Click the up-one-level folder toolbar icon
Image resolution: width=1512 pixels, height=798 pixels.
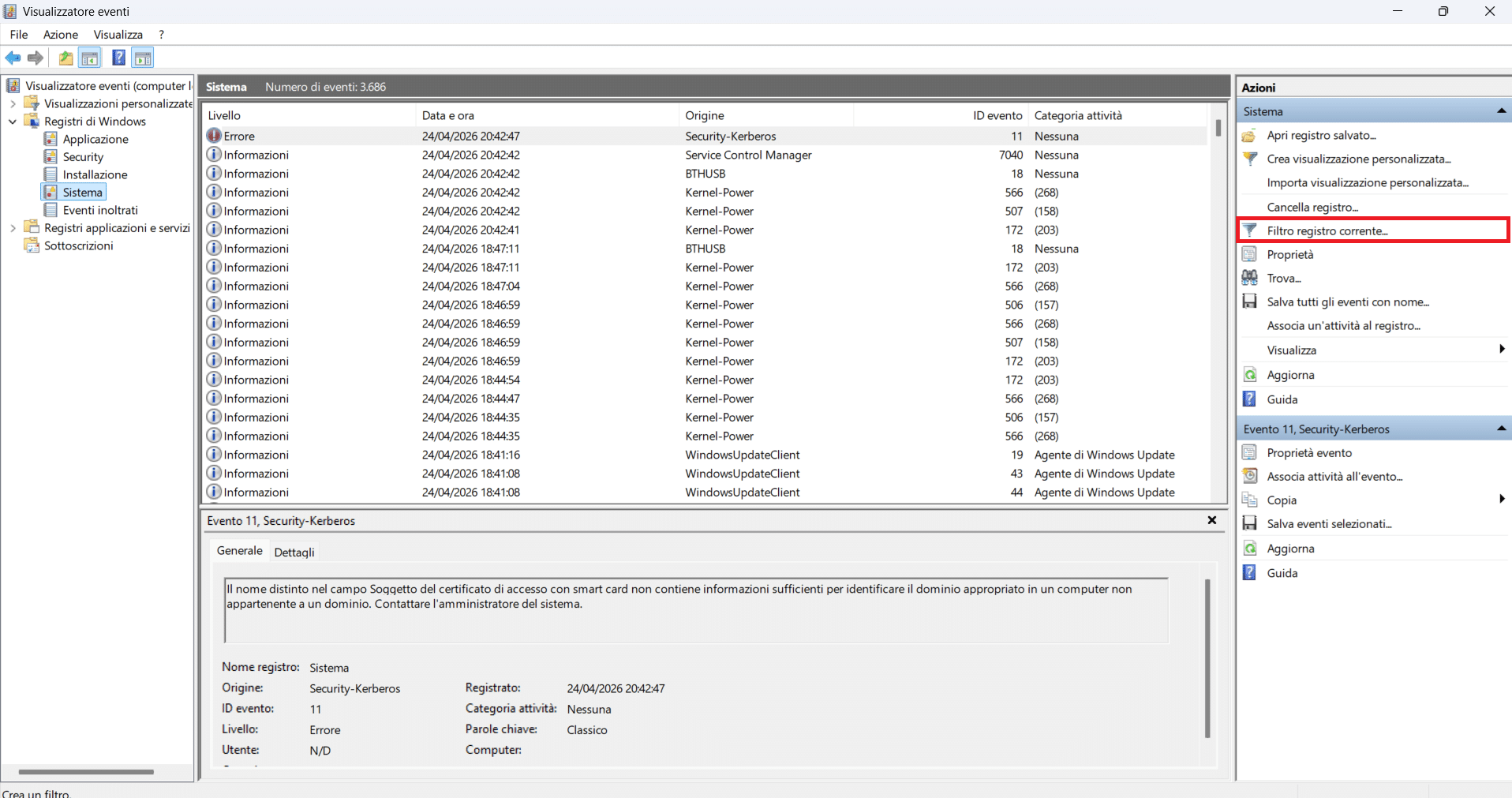[x=65, y=58]
